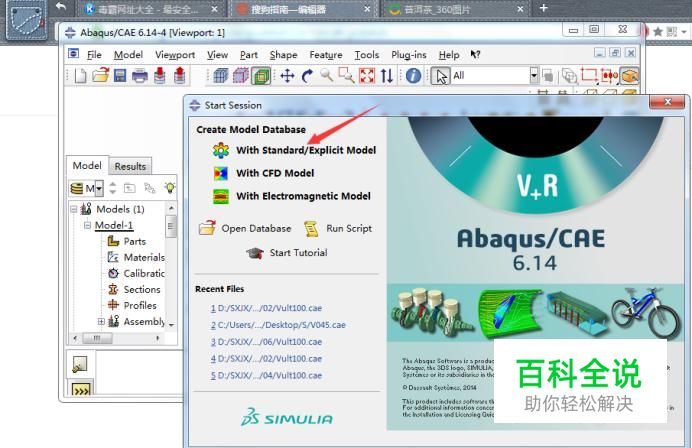Create database With CFD Model
This screenshot has height=448, width=692.
pyautogui.click(x=275, y=173)
